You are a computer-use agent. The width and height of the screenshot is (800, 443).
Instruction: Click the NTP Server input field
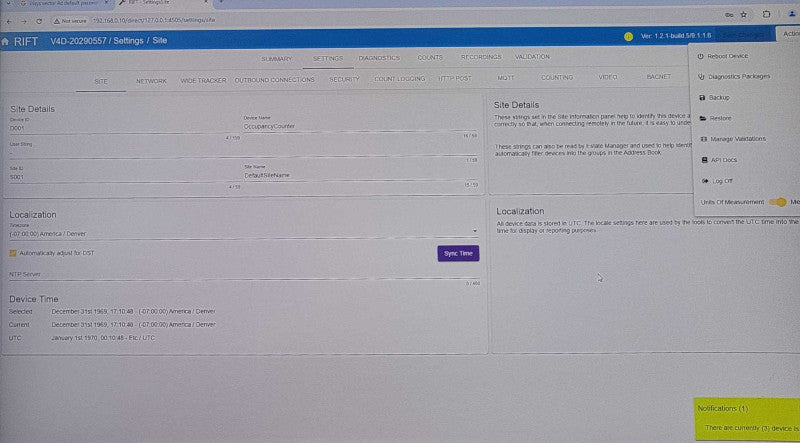244,274
